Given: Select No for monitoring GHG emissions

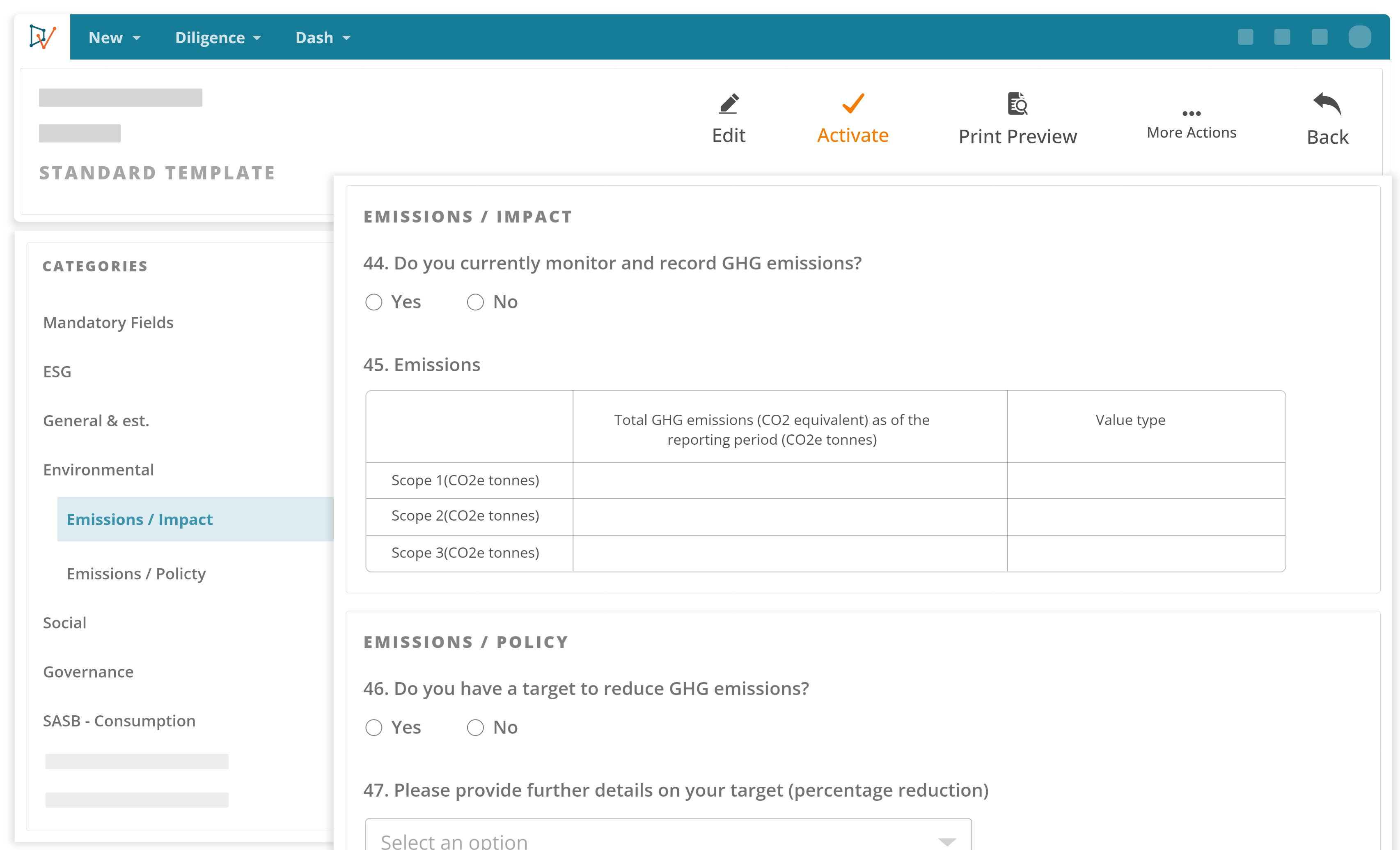Looking at the screenshot, I should coord(476,302).
